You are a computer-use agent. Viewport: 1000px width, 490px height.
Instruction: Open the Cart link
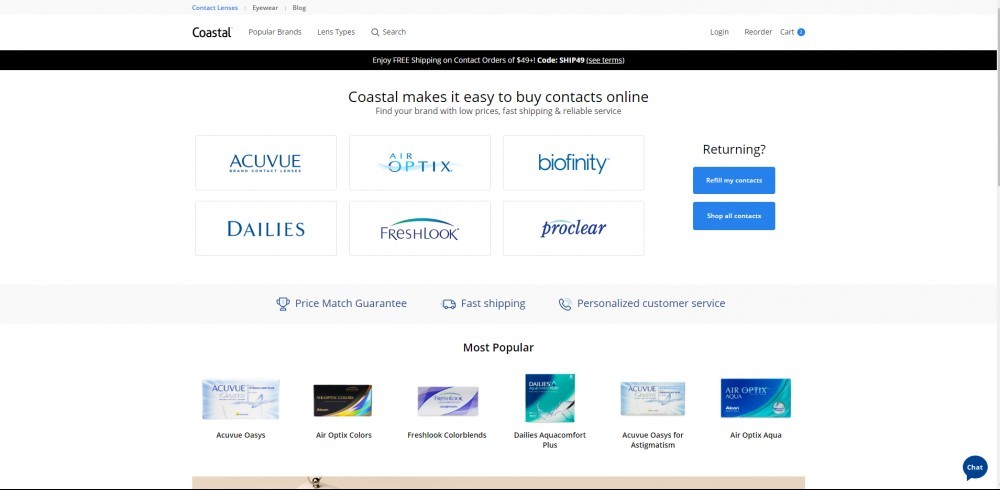pos(787,32)
